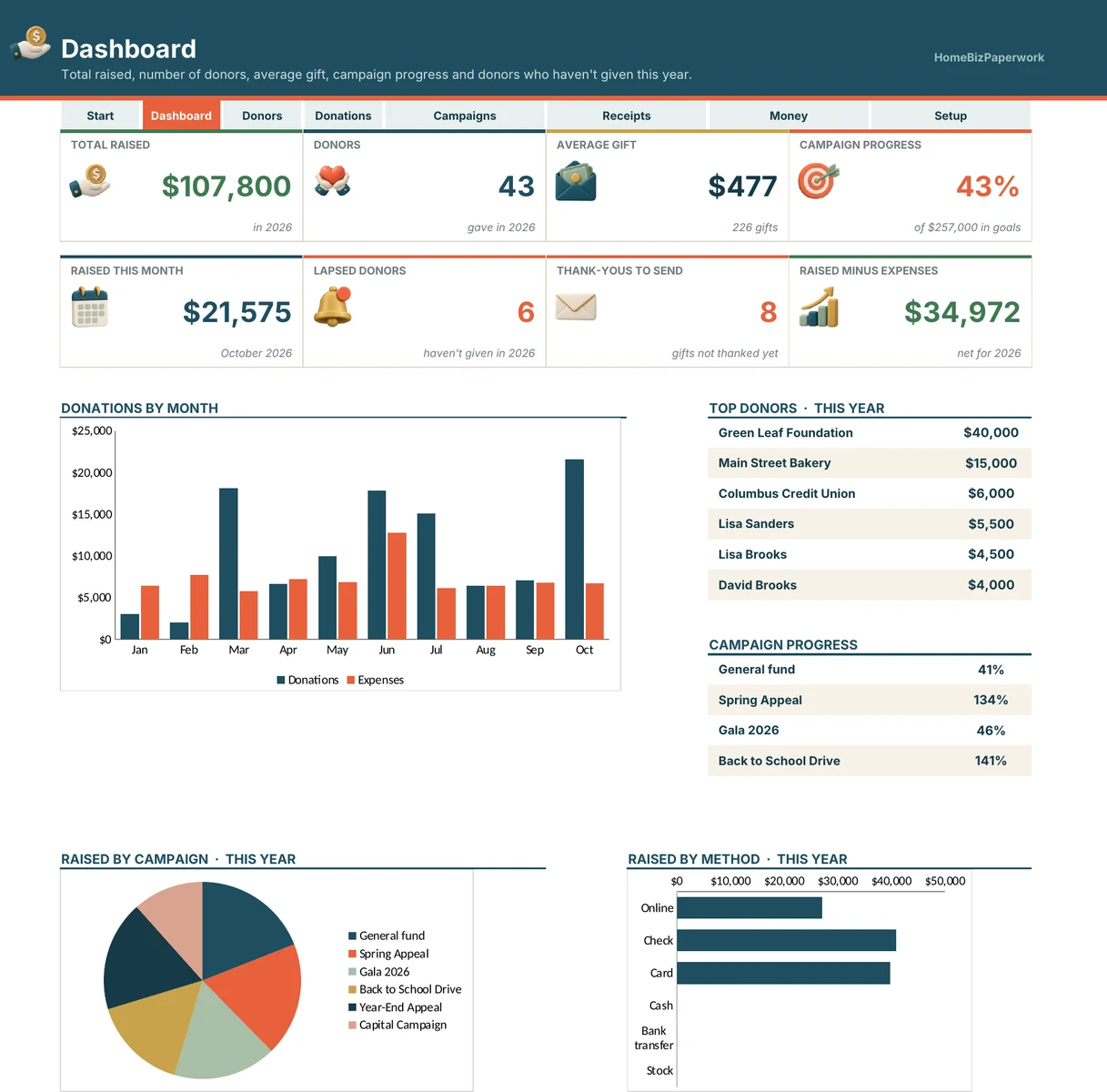The height and width of the screenshot is (1092, 1107).
Task: Click the 43% campaign progress value
Action: click(988, 186)
